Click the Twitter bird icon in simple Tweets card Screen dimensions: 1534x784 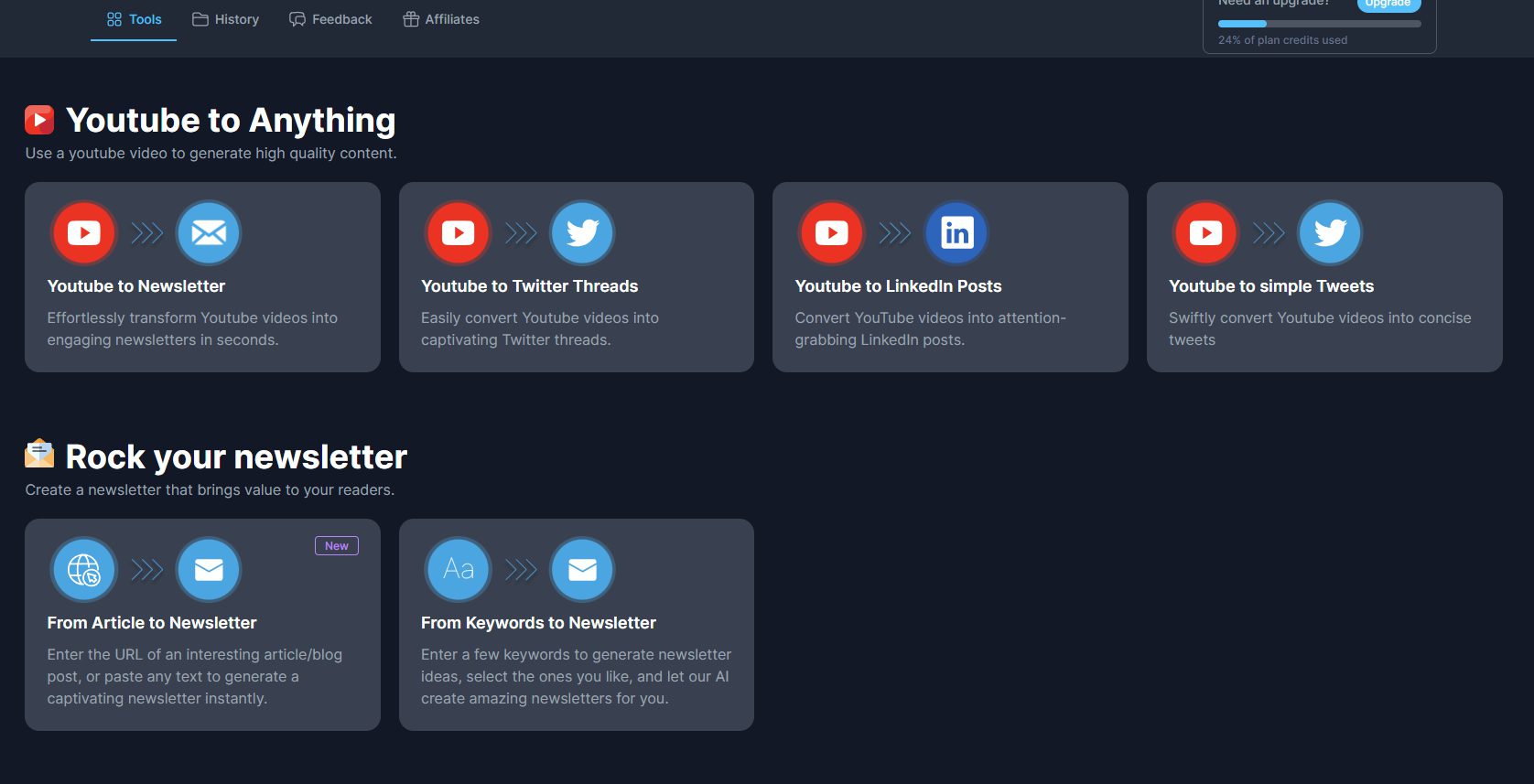(x=1330, y=233)
